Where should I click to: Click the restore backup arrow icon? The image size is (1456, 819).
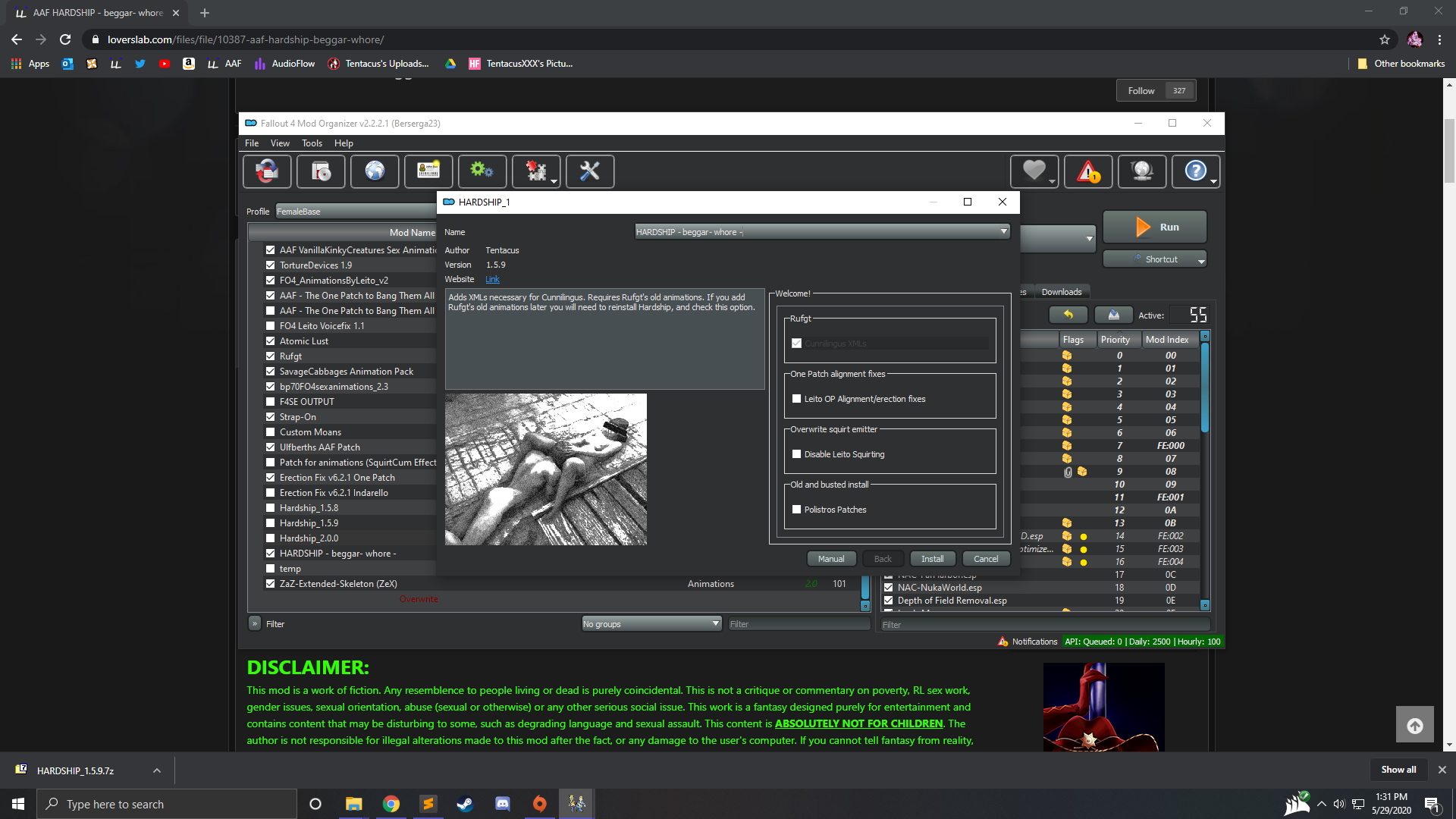pyautogui.click(x=1068, y=315)
